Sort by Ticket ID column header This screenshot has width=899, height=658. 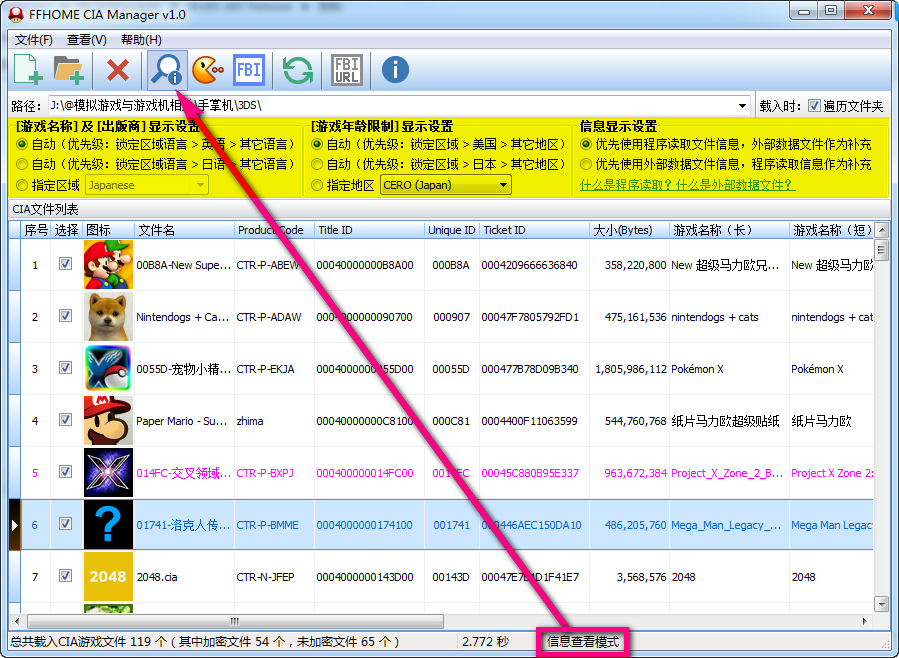pos(534,230)
